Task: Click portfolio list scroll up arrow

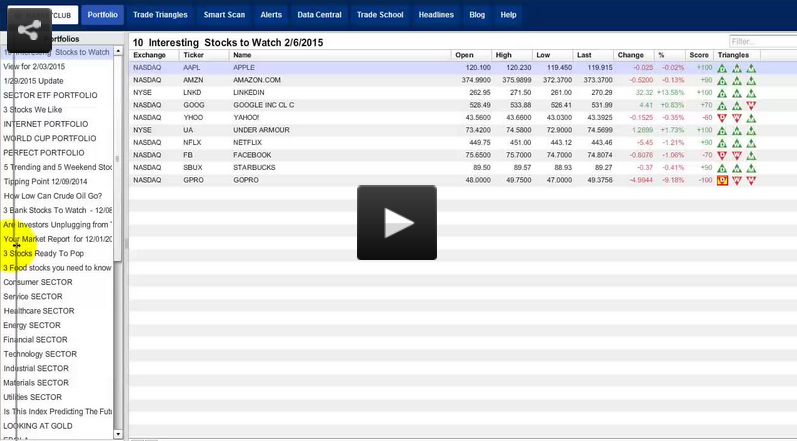Action: coord(118,51)
